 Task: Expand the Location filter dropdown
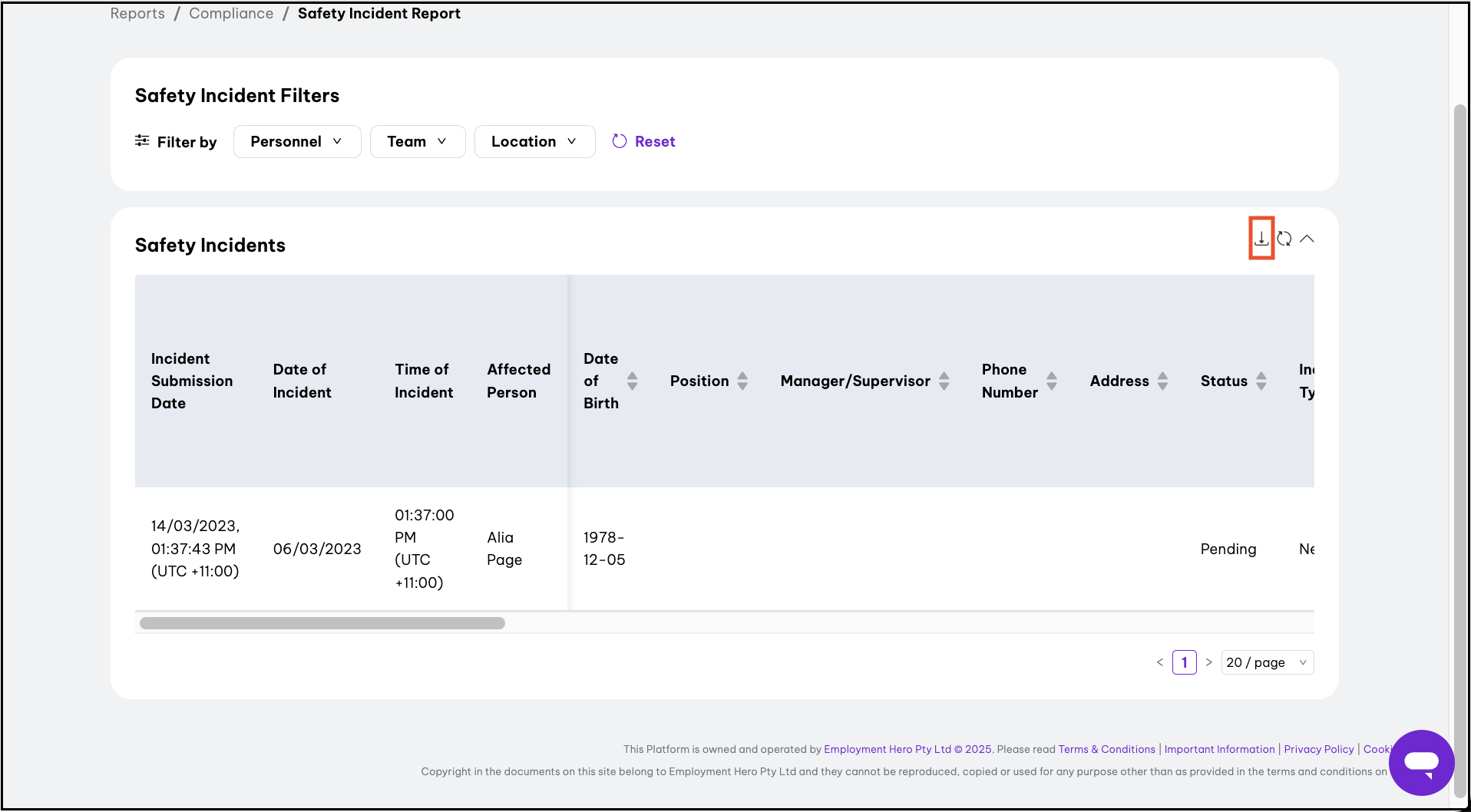tap(534, 142)
